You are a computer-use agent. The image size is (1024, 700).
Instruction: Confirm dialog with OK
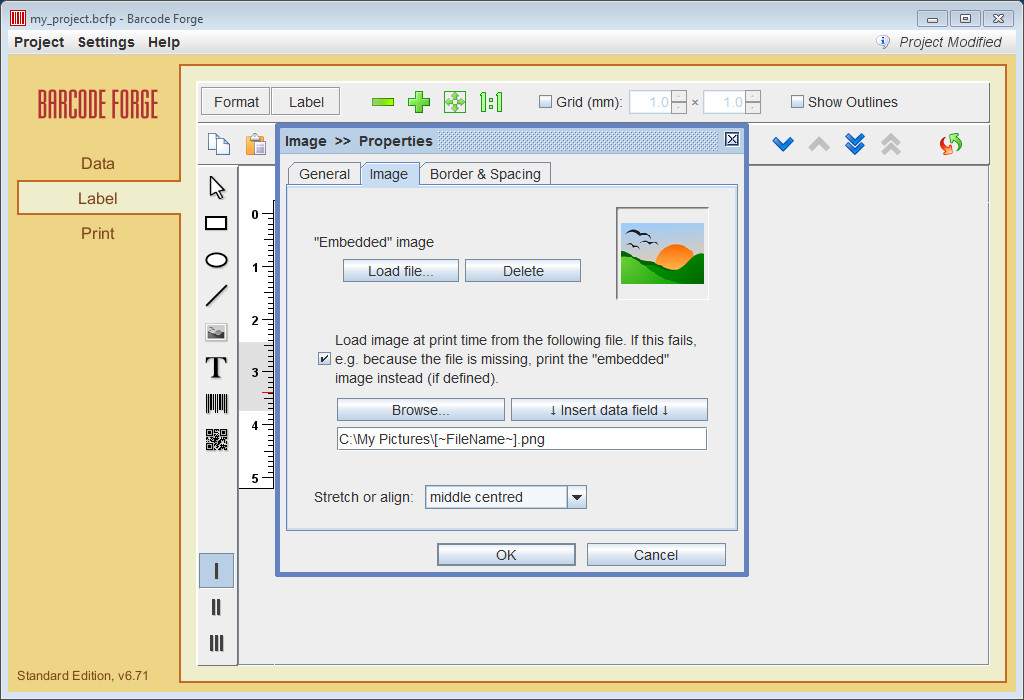tap(506, 555)
